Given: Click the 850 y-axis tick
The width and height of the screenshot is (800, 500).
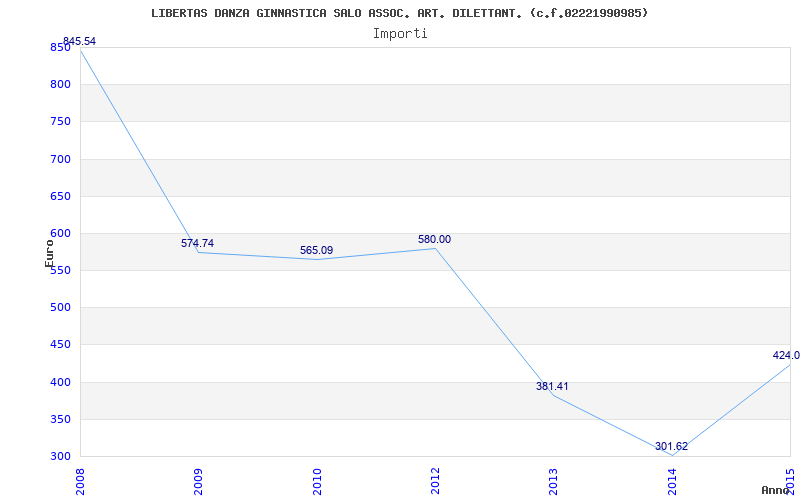Looking at the screenshot, I should (60, 47).
